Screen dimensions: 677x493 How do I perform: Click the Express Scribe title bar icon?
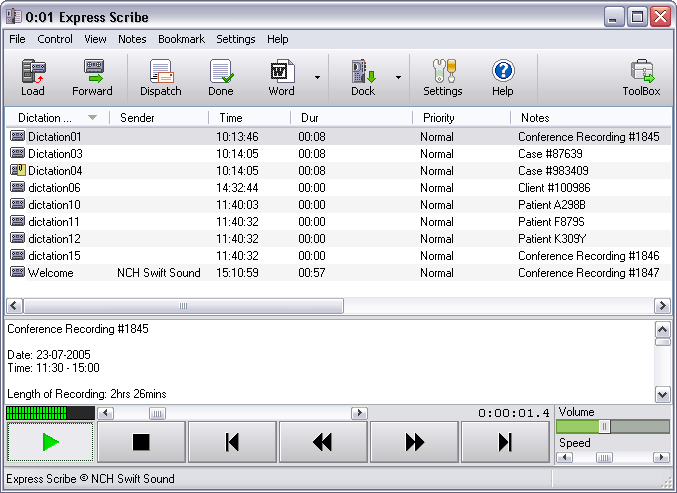point(13,16)
